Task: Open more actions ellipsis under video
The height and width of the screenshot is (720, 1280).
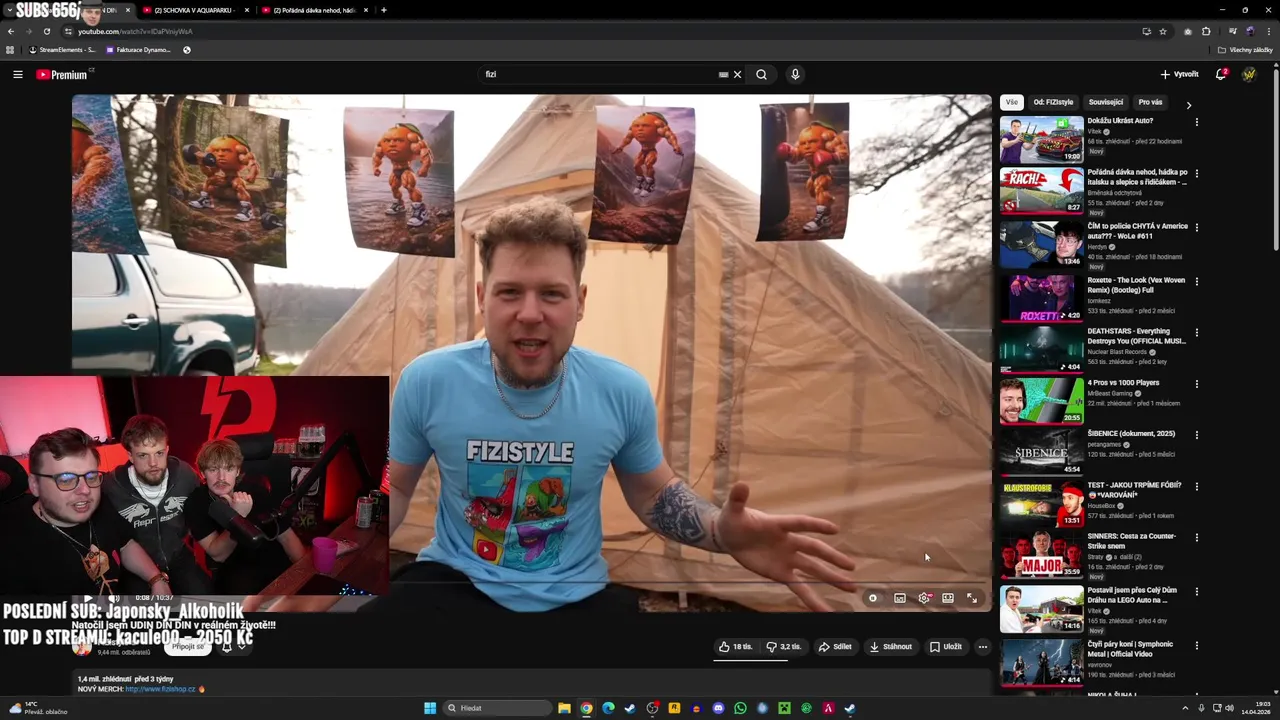Action: 983,647
